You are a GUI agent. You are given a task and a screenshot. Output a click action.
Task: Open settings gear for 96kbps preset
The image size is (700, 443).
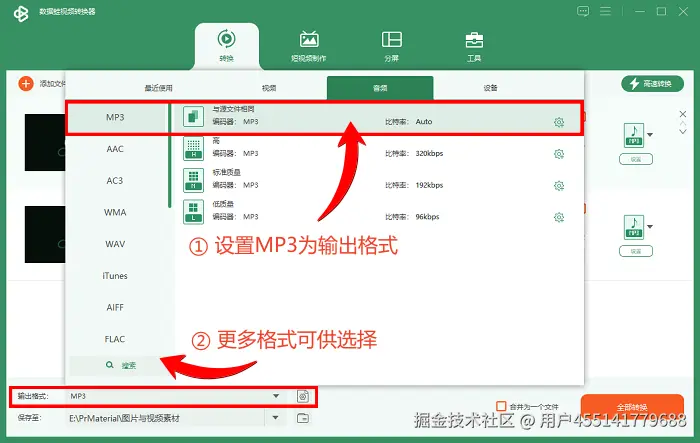[559, 217]
